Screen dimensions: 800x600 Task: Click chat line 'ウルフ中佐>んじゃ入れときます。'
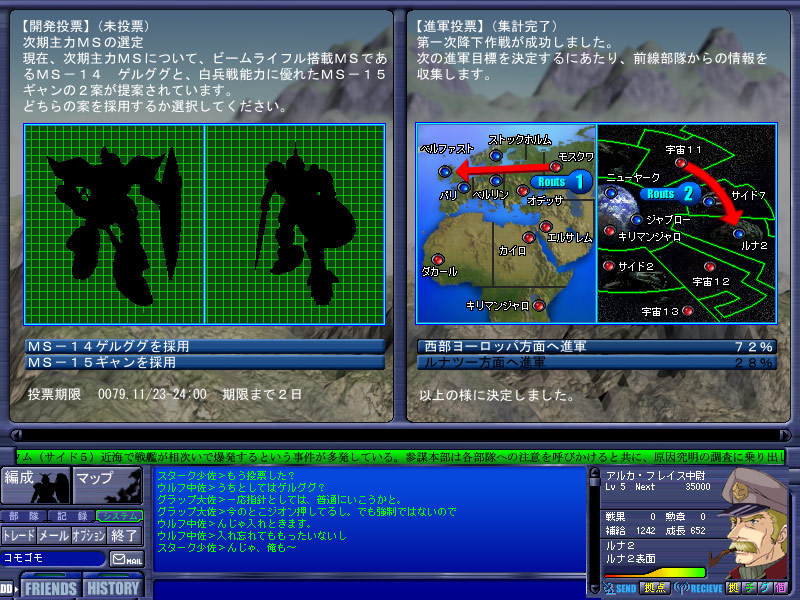tap(235, 523)
